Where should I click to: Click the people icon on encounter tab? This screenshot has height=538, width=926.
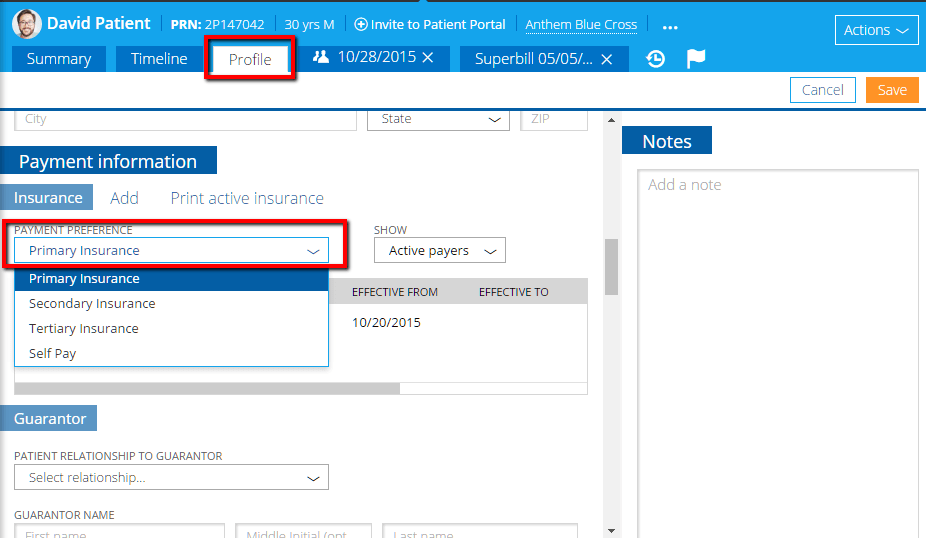point(321,57)
